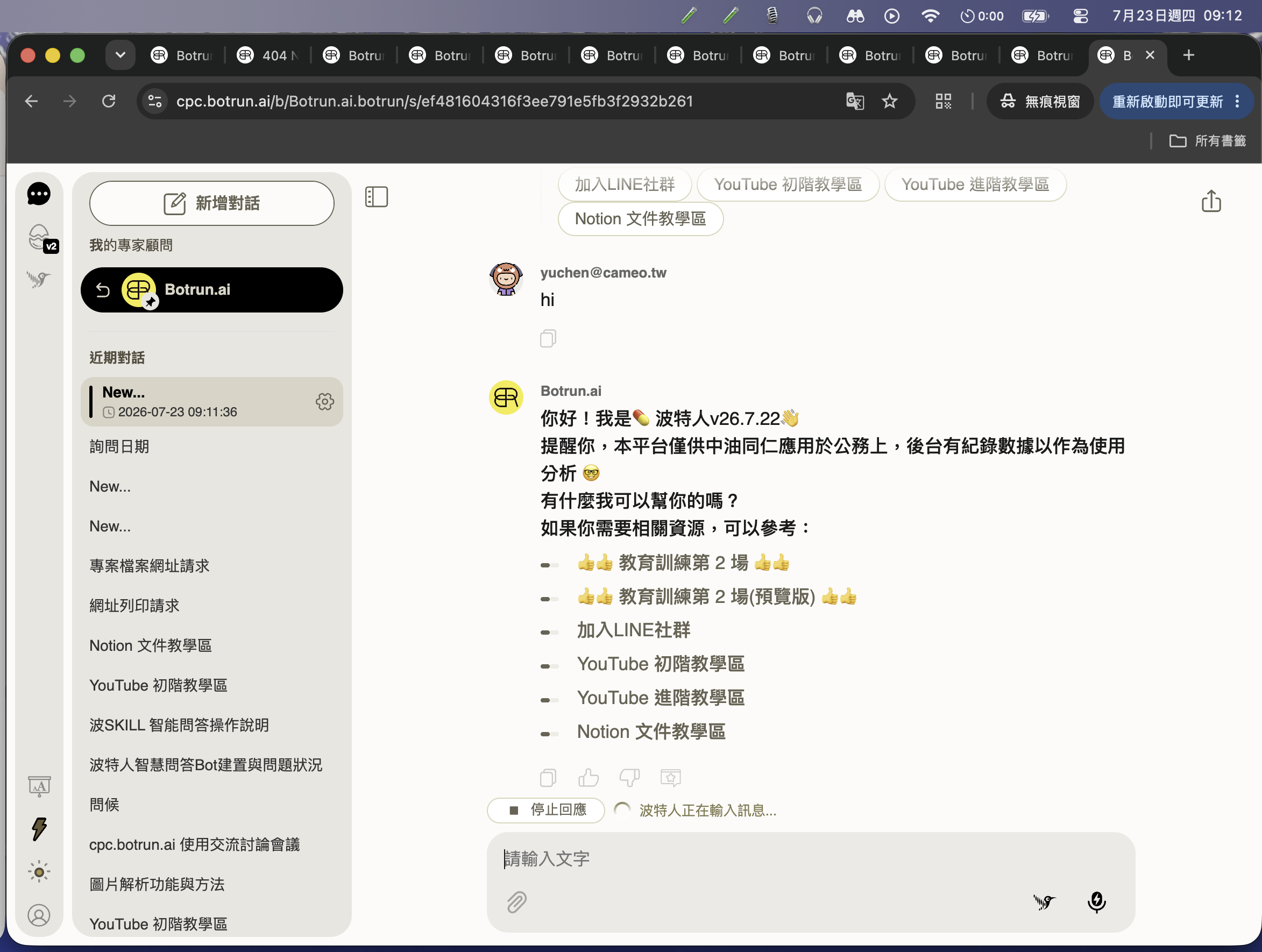Image resolution: width=1262 pixels, height=952 pixels.
Task: Open YouTube 進階教學區 link in reply
Action: (x=661, y=698)
